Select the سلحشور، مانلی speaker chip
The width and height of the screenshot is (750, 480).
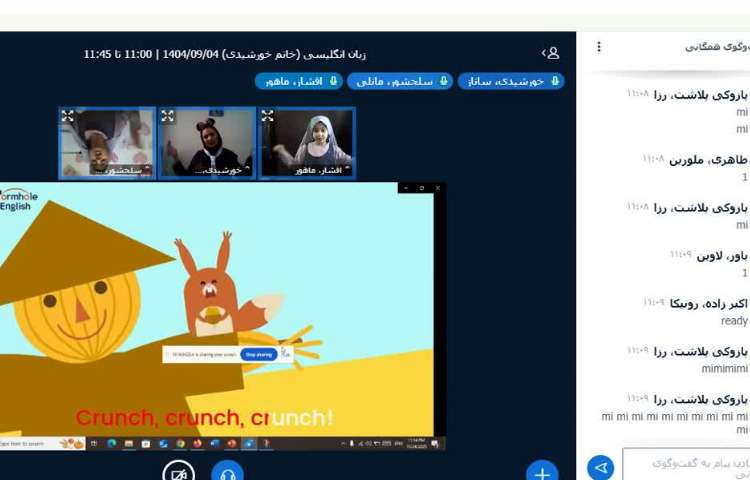coord(400,81)
